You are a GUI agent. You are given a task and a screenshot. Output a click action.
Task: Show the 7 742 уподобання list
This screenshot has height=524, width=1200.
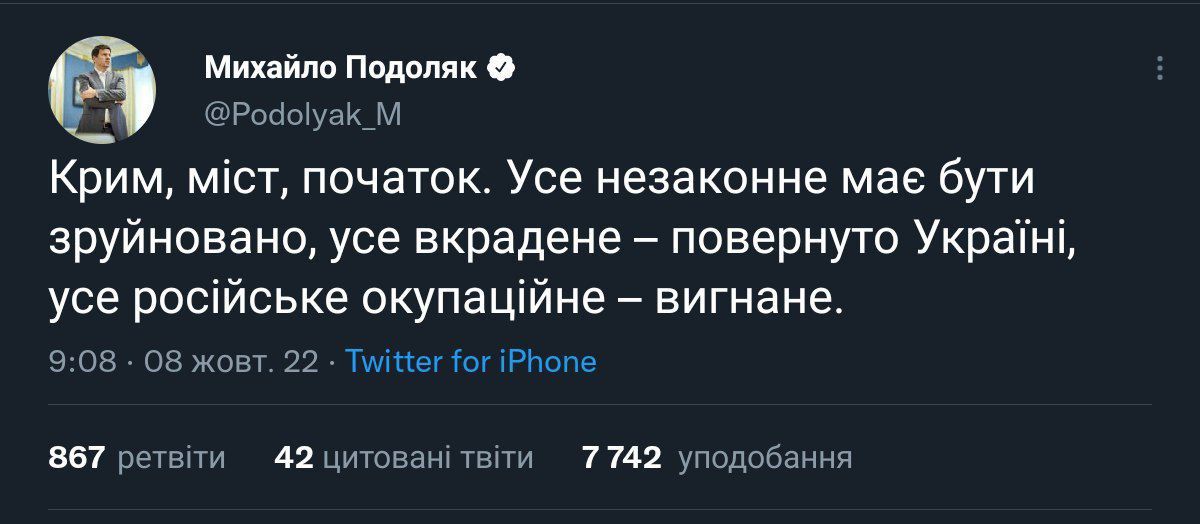[x=716, y=458]
